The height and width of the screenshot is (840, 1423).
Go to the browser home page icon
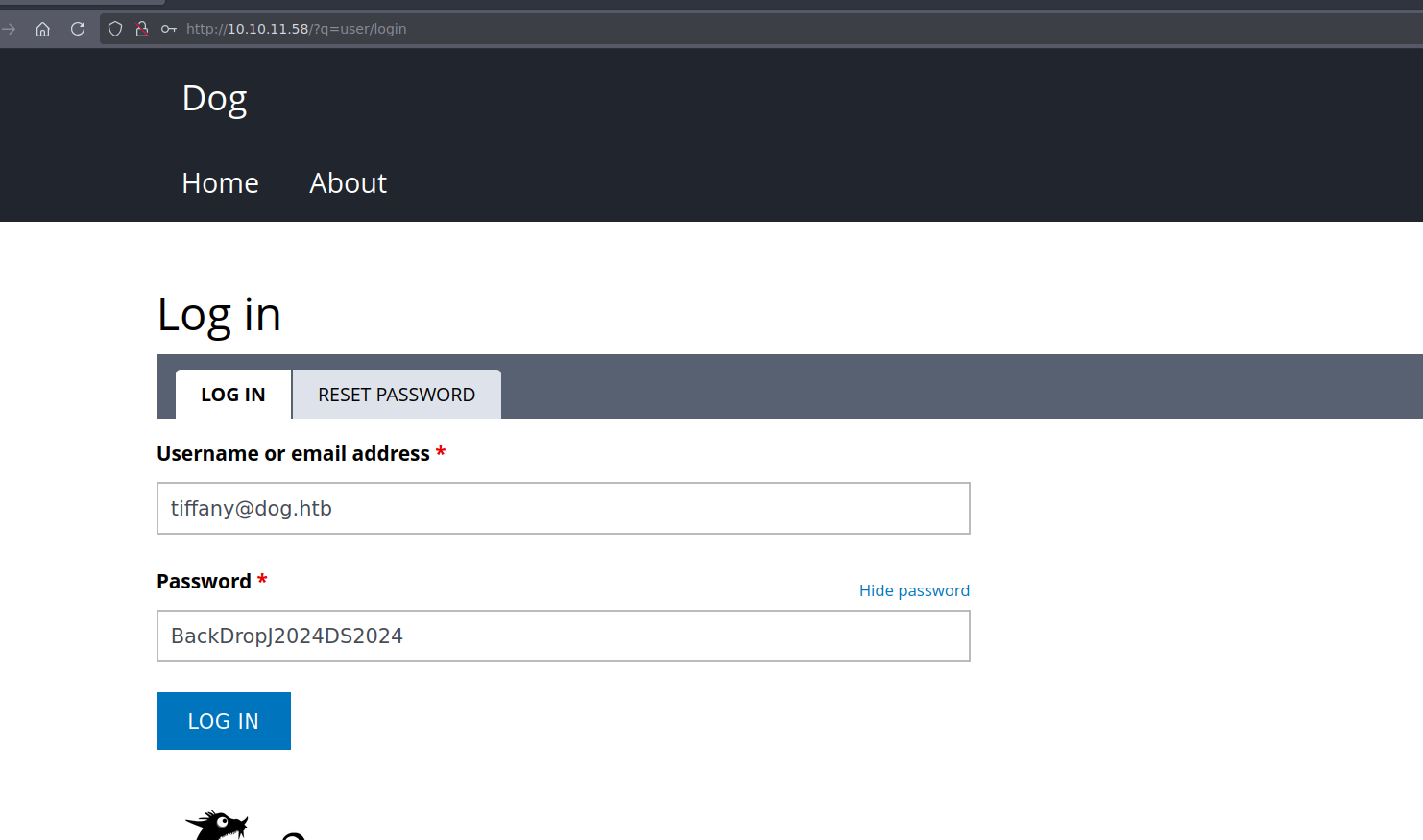pos(42,29)
